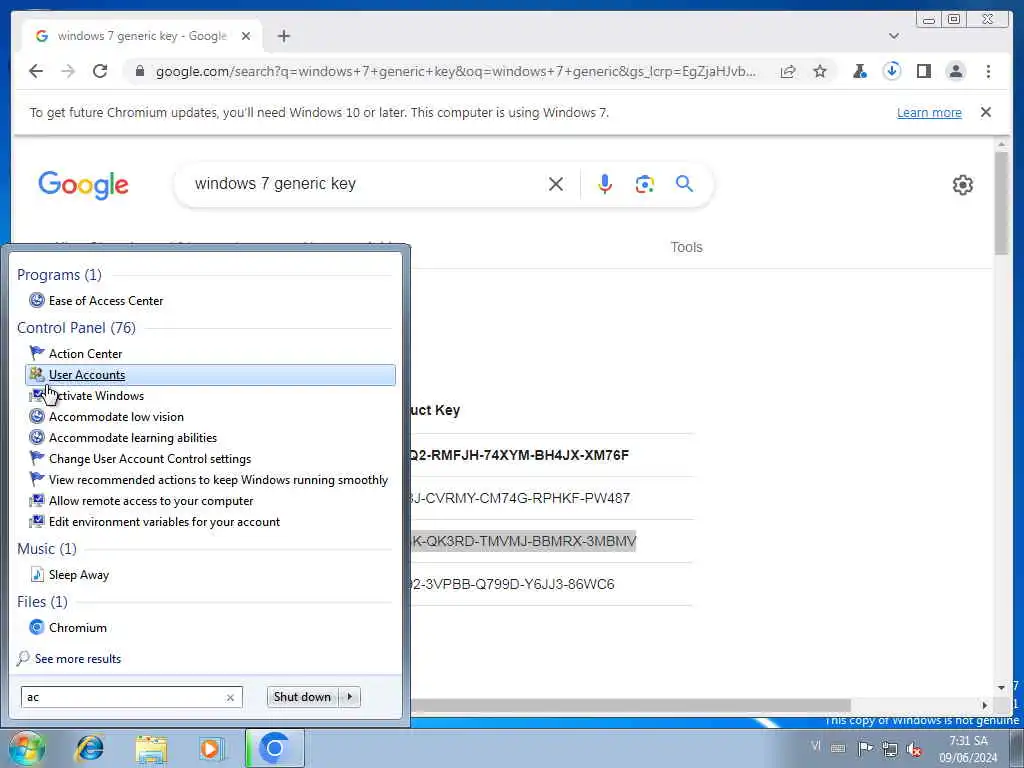Click the Windows Start orb
Image resolution: width=1024 pixels, height=768 pixels.
click(x=26, y=748)
